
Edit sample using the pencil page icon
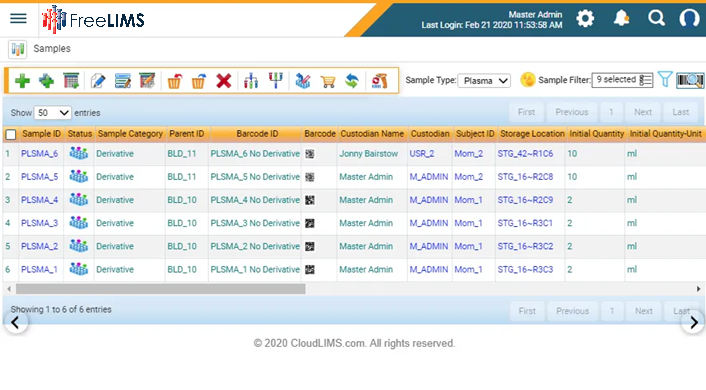(x=98, y=81)
